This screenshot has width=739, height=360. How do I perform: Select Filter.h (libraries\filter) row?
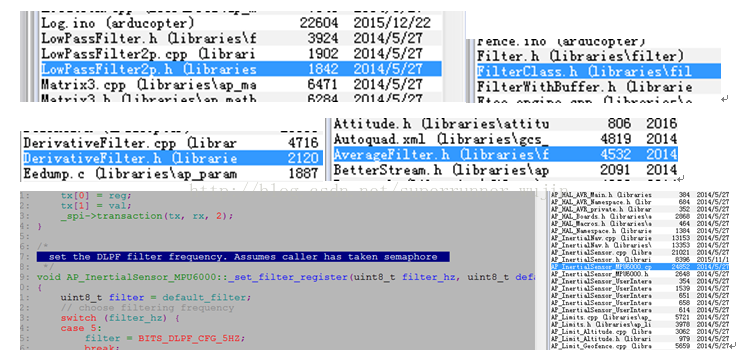(x=598, y=56)
